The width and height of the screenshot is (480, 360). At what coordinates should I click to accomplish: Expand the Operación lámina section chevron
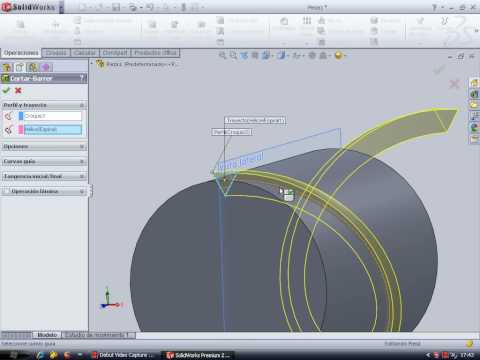[x=82, y=191]
